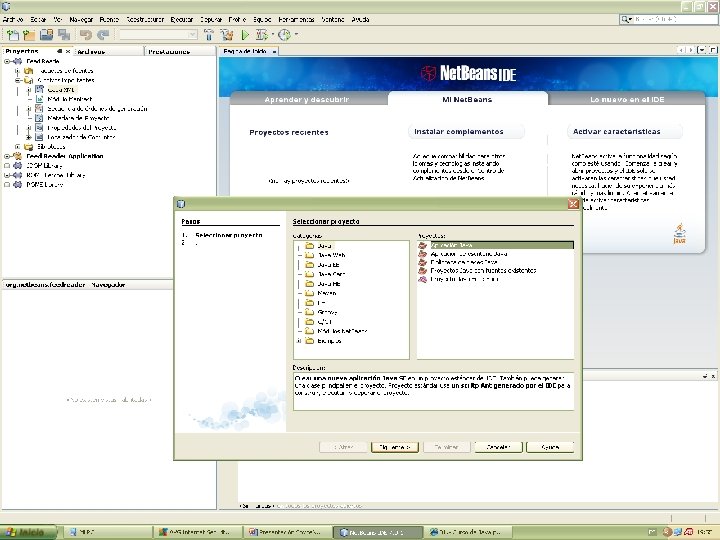
Task: Click the Redo arrow toolbar icon
Action: pyautogui.click(x=103, y=35)
